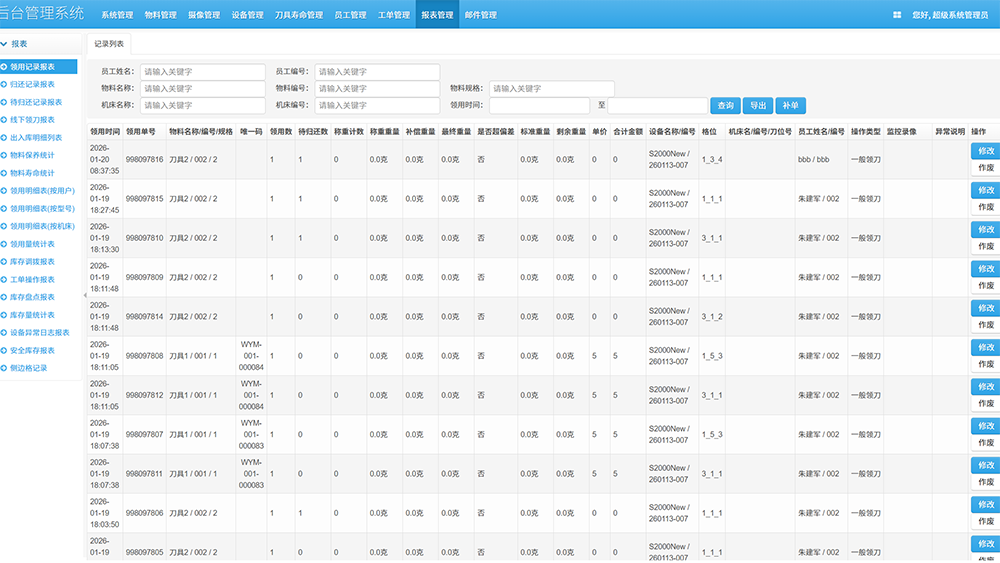Focus the 员工姓名 keyword input field
1000x563 pixels.
click(202, 72)
